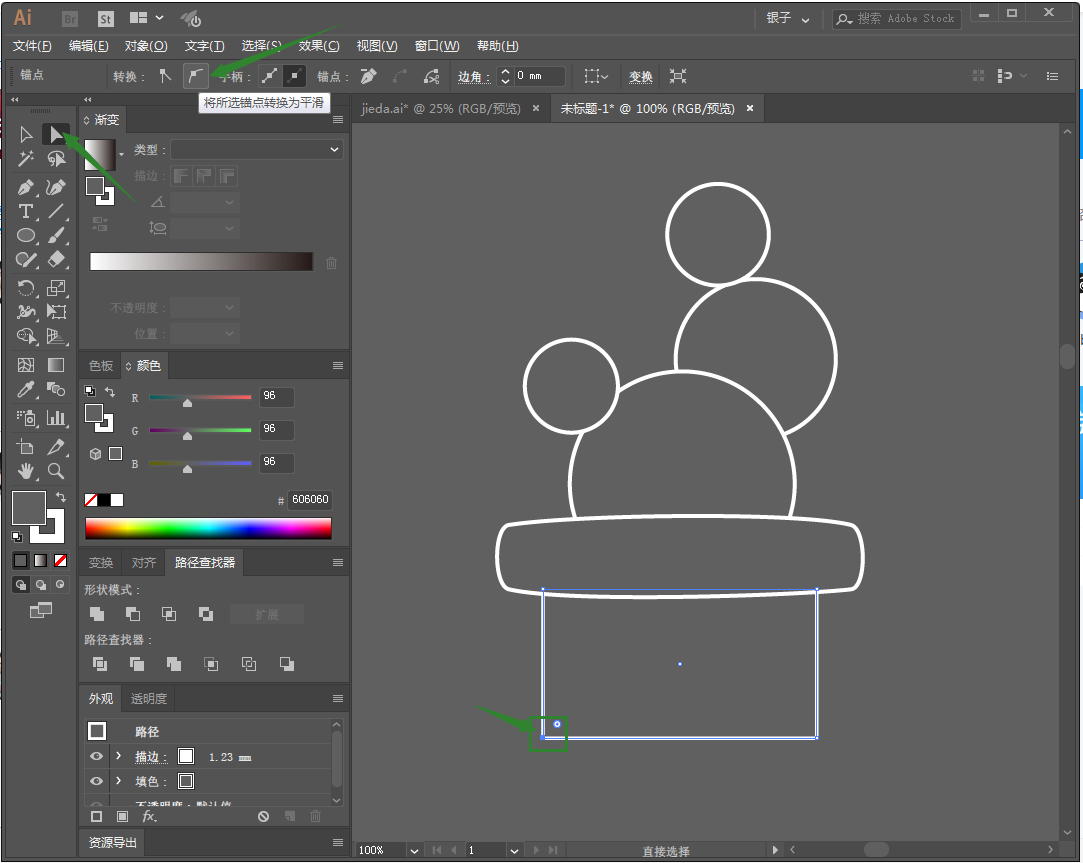Viewport: 1083px width, 863px height.
Task: Set fill to None in toolbox
Action: click(61, 561)
